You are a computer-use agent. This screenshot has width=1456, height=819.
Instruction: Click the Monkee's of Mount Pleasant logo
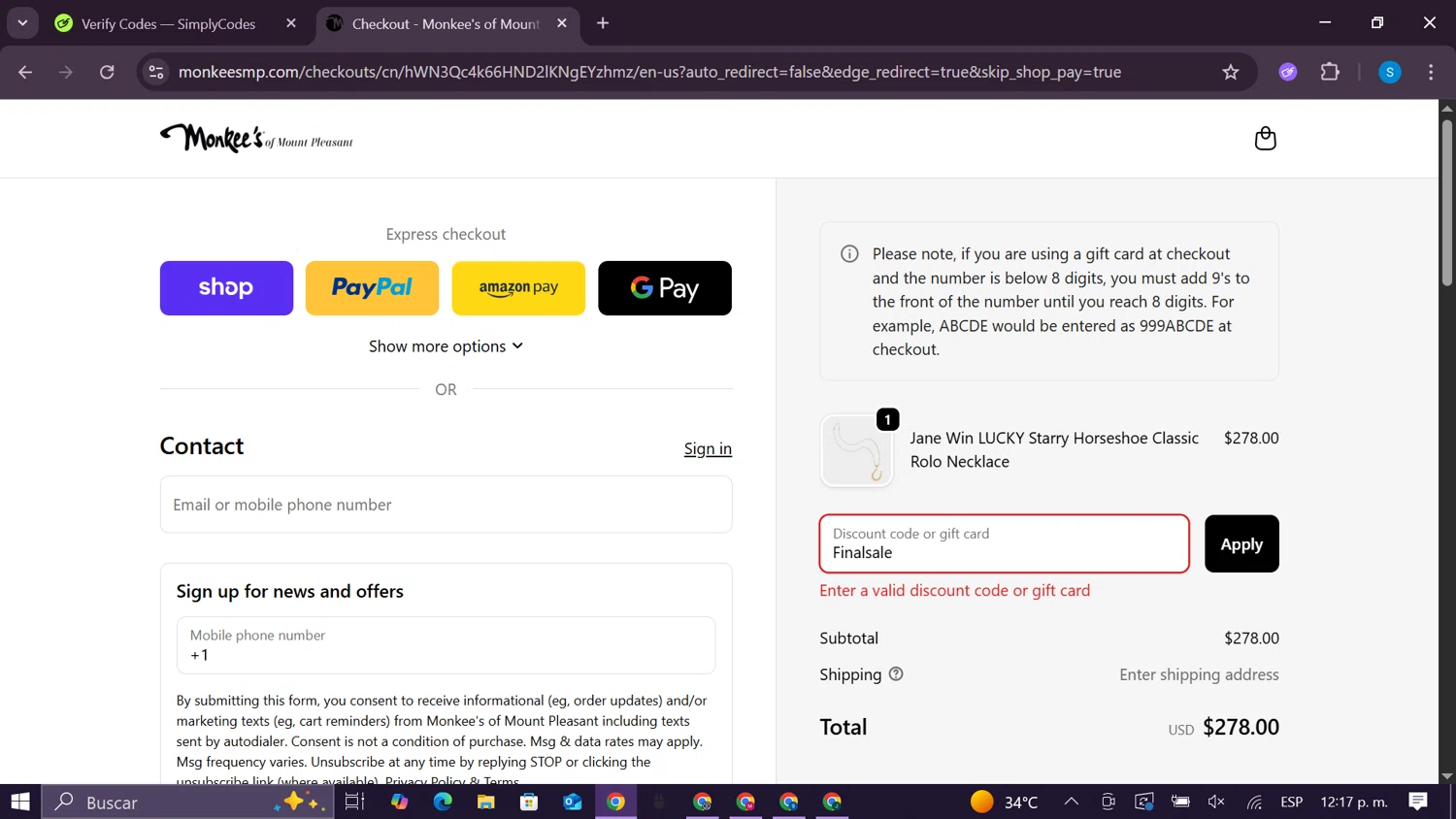click(x=256, y=139)
